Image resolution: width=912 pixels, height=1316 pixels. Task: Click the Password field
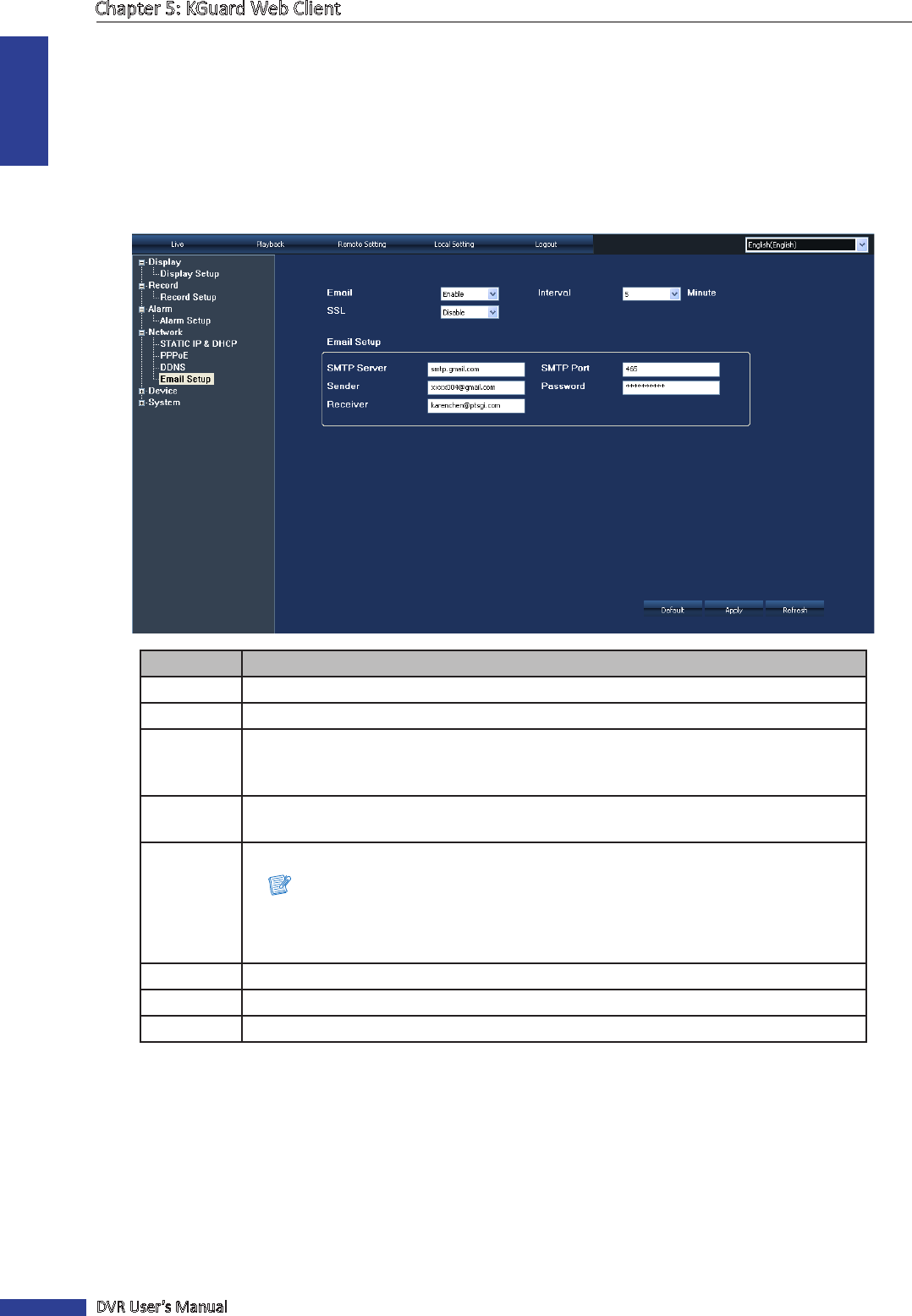tap(671, 387)
